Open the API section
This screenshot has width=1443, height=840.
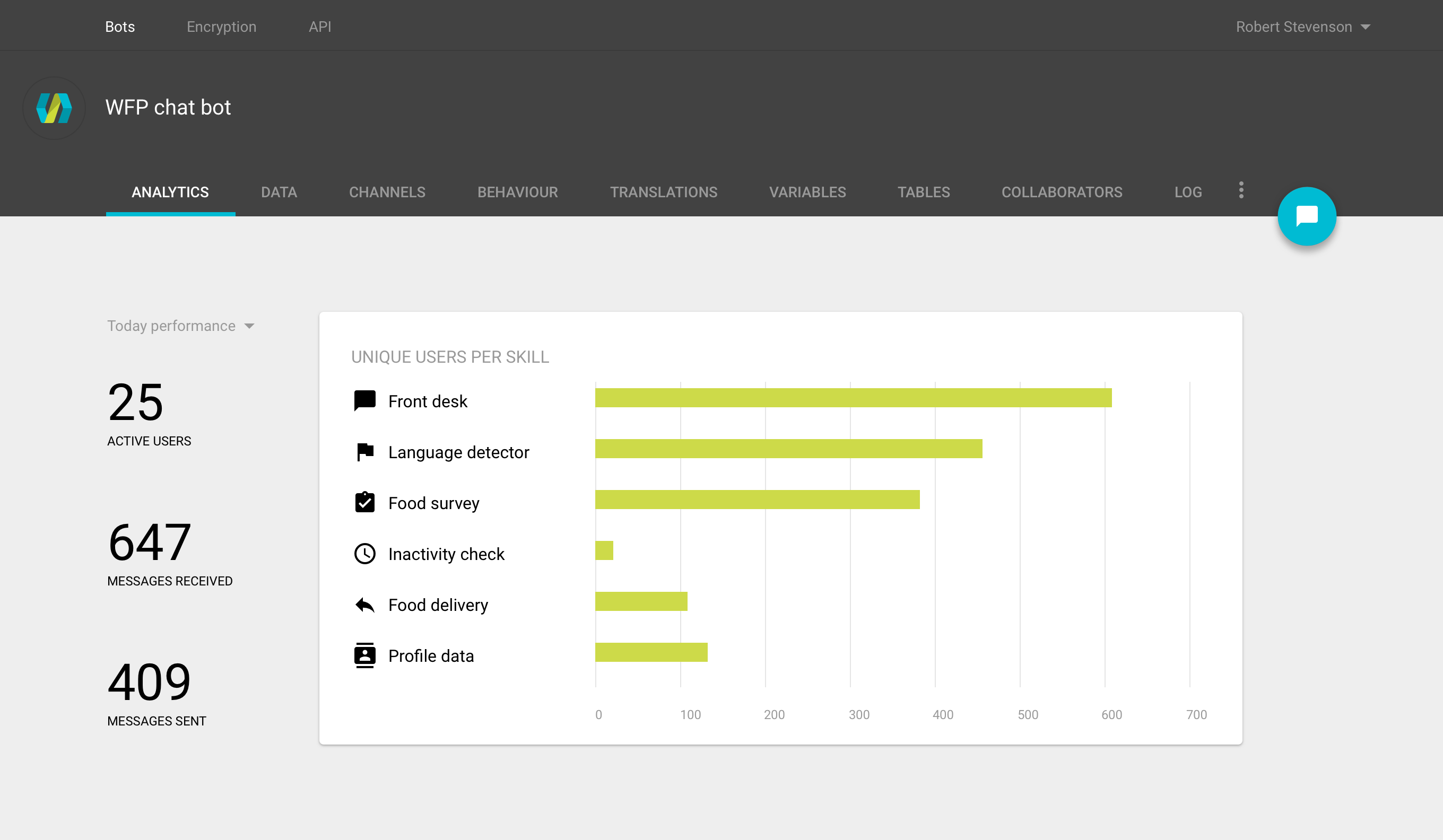(319, 27)
